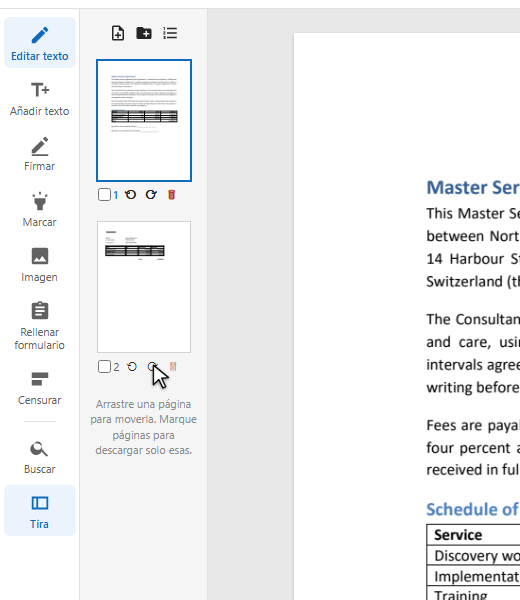Add a blank page icon

click(118, 33)
